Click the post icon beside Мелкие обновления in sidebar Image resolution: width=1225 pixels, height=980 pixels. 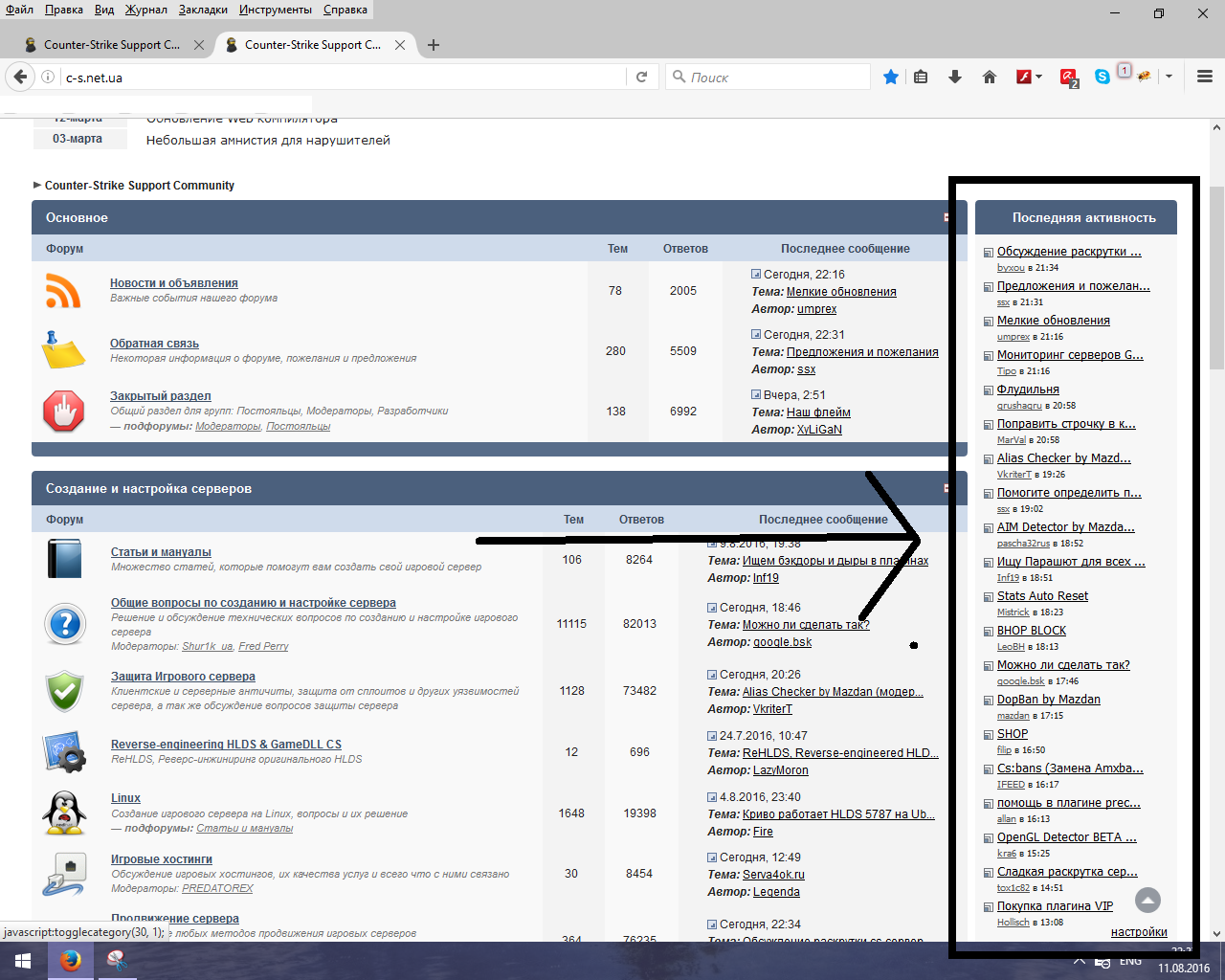(x=989, y=322)
